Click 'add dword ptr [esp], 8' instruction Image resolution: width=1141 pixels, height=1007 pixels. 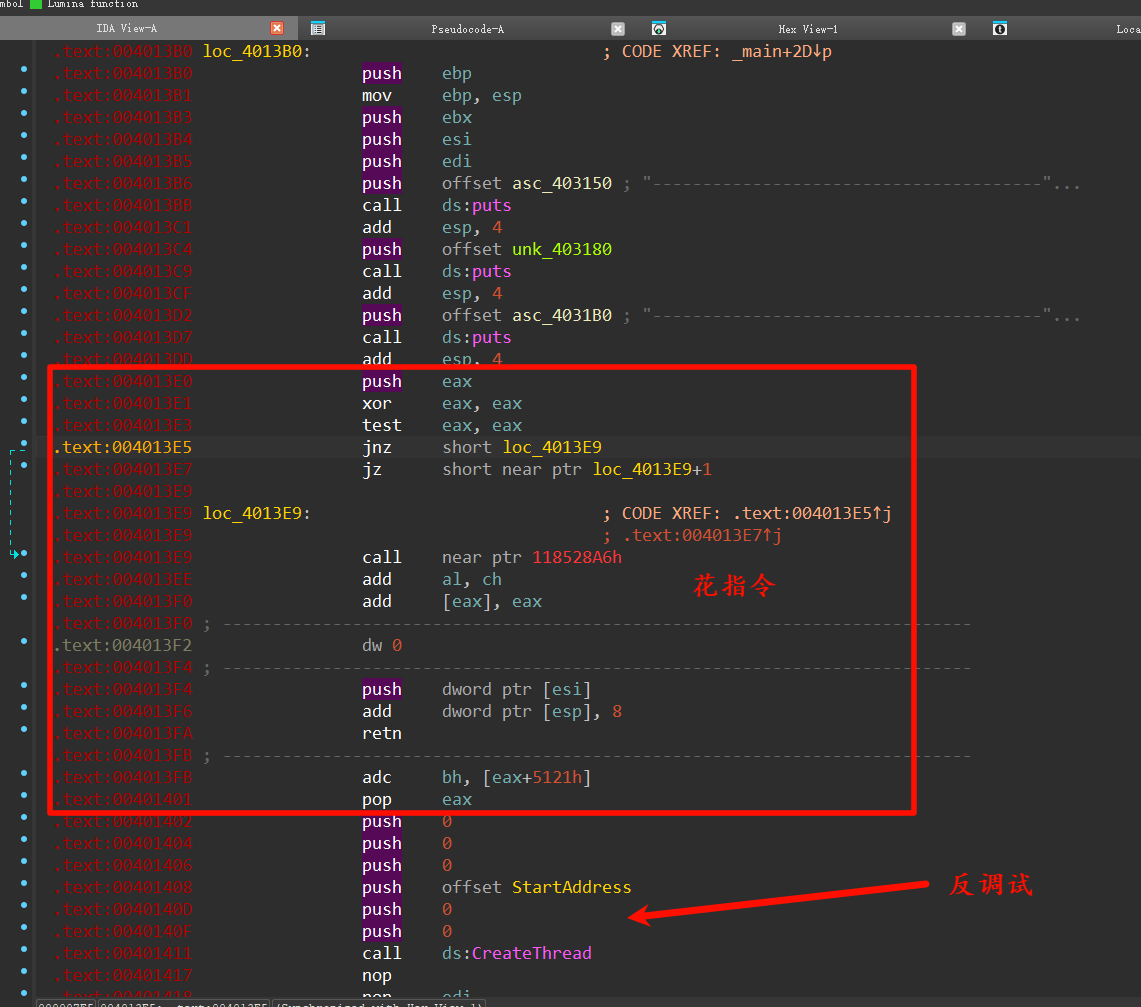(492, 712)
